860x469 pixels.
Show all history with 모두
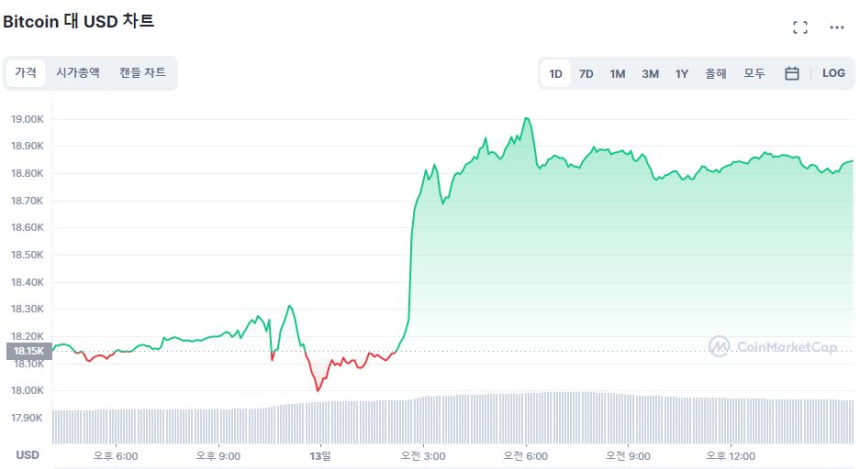point(754,73)
